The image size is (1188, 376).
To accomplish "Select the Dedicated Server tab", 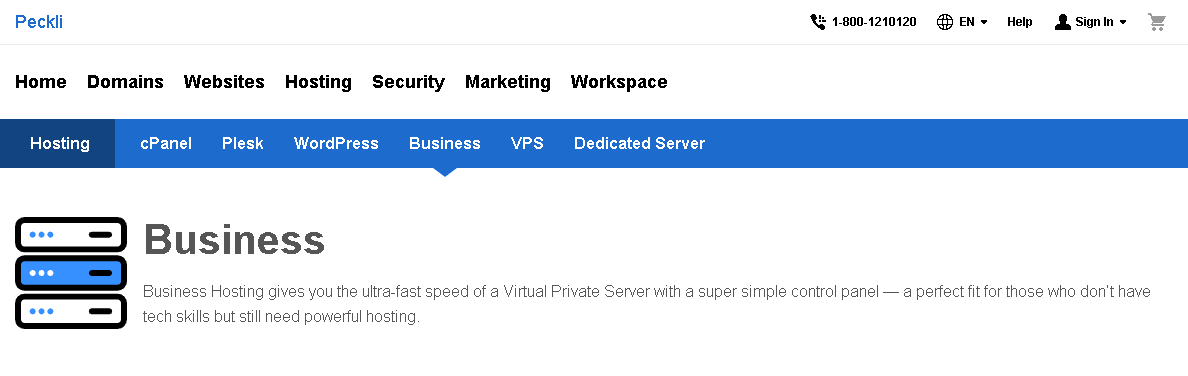I will (639, 143).
